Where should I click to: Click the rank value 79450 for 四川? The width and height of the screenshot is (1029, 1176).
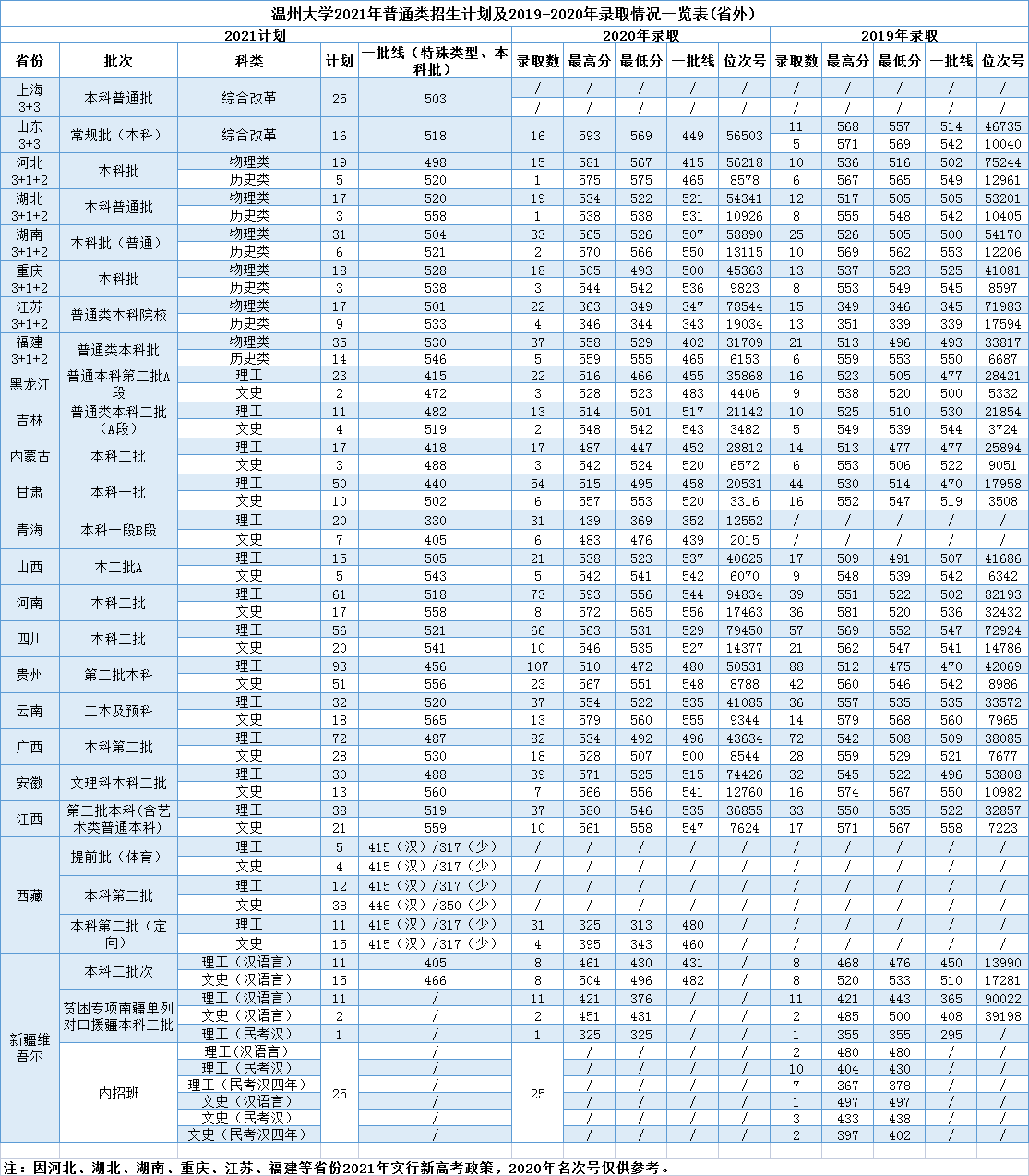pyautogui.click(x=744, y=630)
